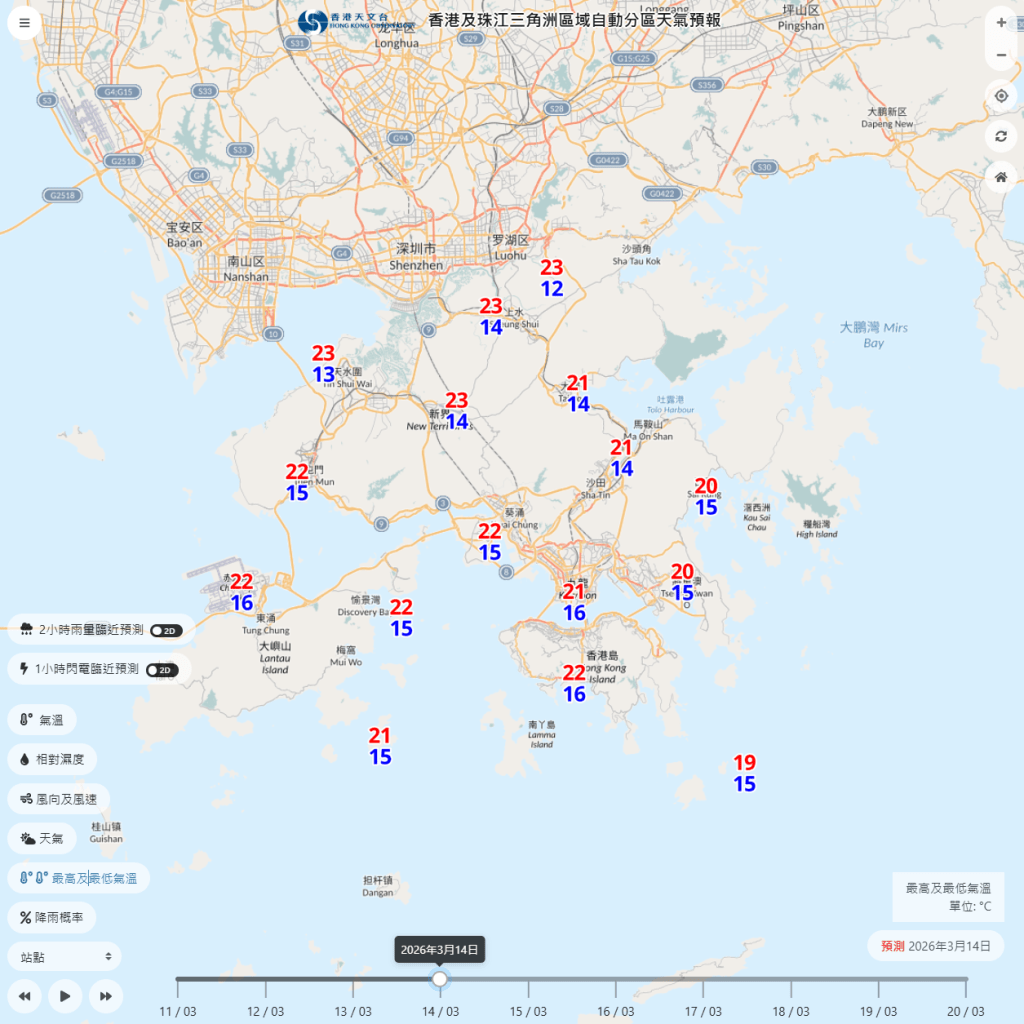Zoom out using the minus map icon

coord(1000,54)
